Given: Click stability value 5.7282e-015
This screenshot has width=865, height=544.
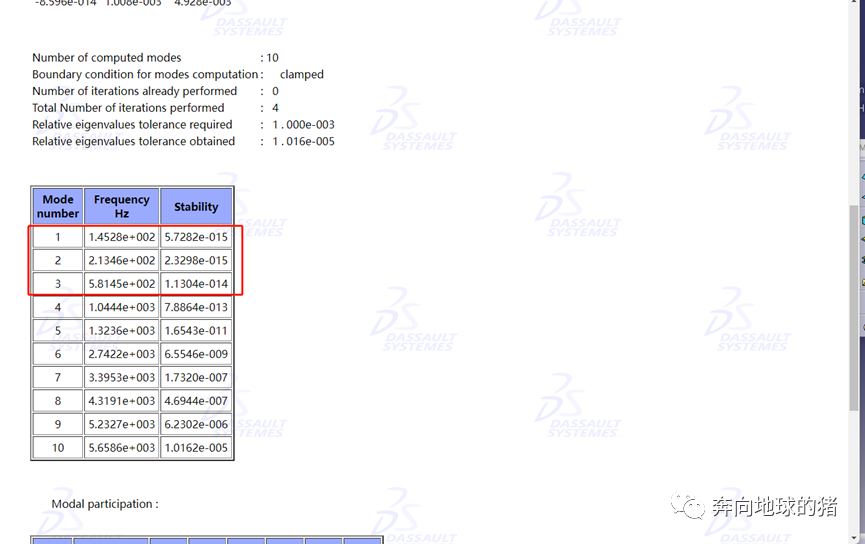Looking at the screenshot, I should click(x=196, y=237).
